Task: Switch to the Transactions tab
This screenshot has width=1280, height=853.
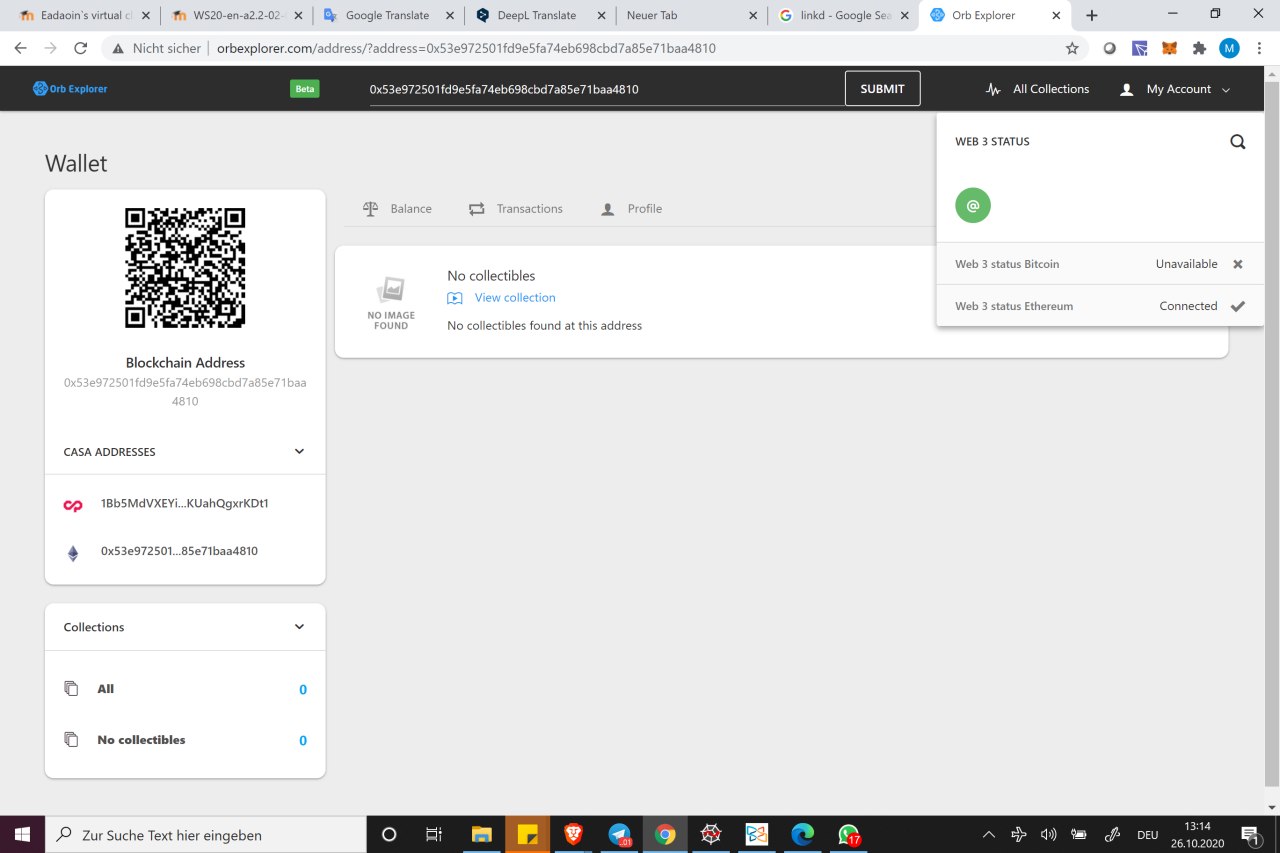Action: pyautogui.click(x=516, y=209)
